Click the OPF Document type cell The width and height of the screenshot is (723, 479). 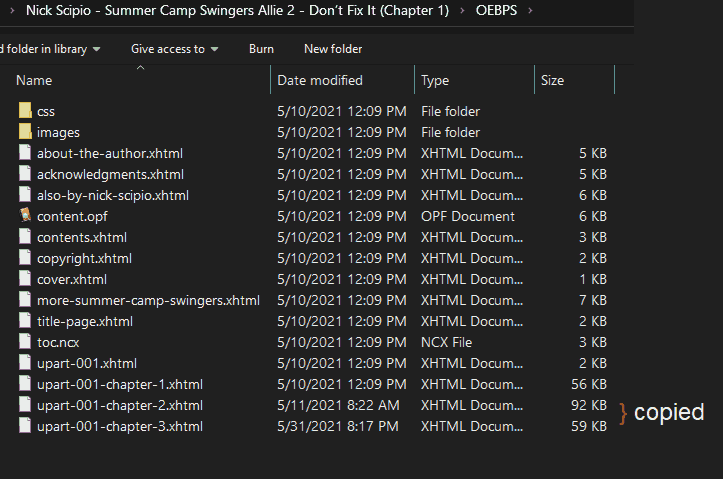pyautogui.click(x=468, y=216)
